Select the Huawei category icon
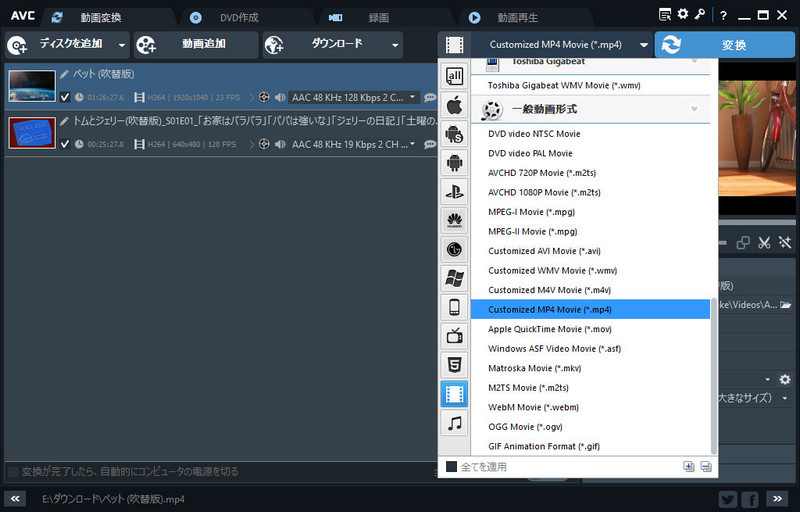Screen dimensions: 800x512 coord(454,221)
